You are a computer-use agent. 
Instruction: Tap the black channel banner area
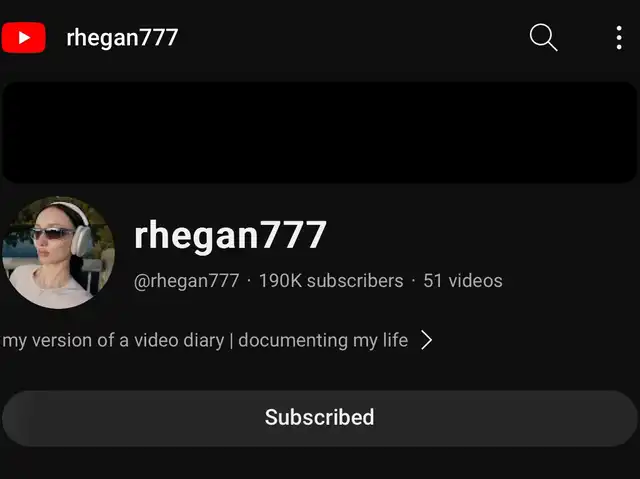click(x=320, y=132)
